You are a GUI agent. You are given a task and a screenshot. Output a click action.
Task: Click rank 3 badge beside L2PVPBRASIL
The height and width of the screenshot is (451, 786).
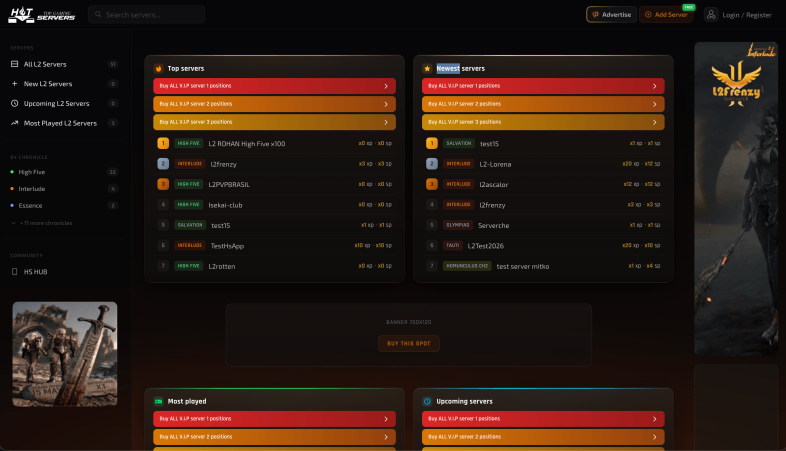163,184
